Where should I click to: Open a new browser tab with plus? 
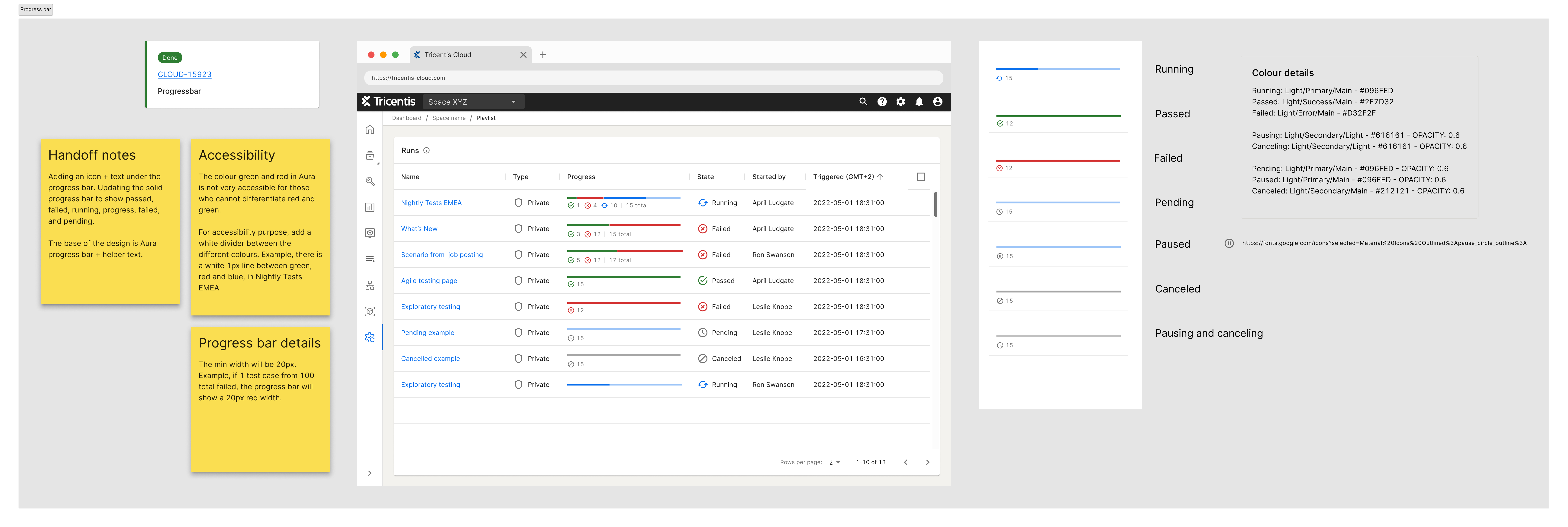[543, 55]
